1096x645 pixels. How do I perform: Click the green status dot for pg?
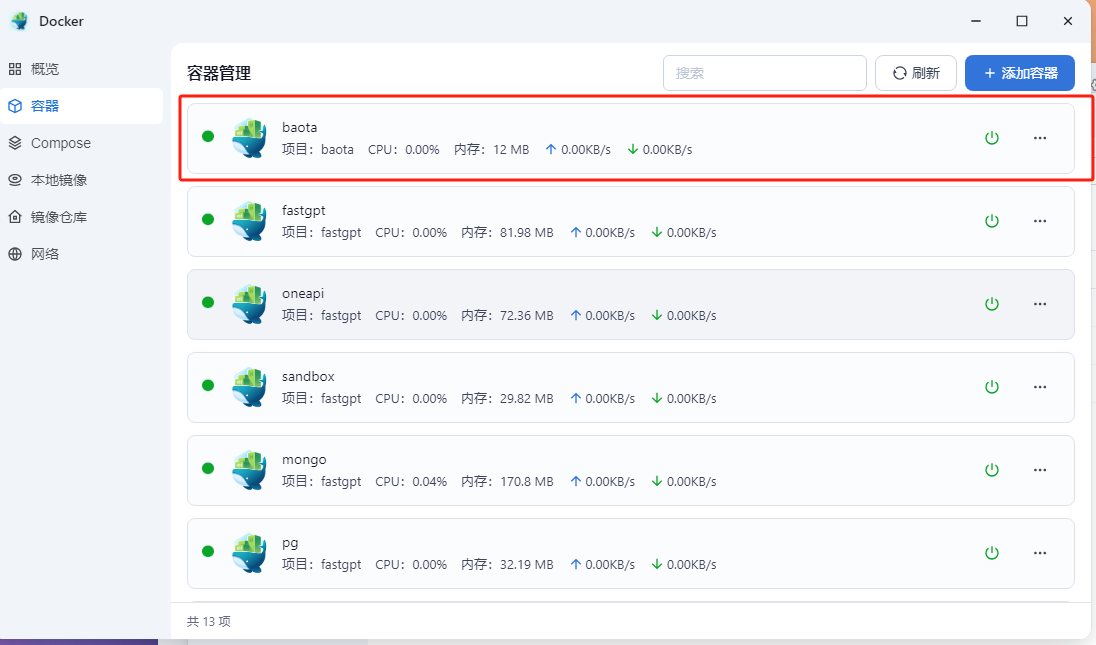[x=208, y=551]
